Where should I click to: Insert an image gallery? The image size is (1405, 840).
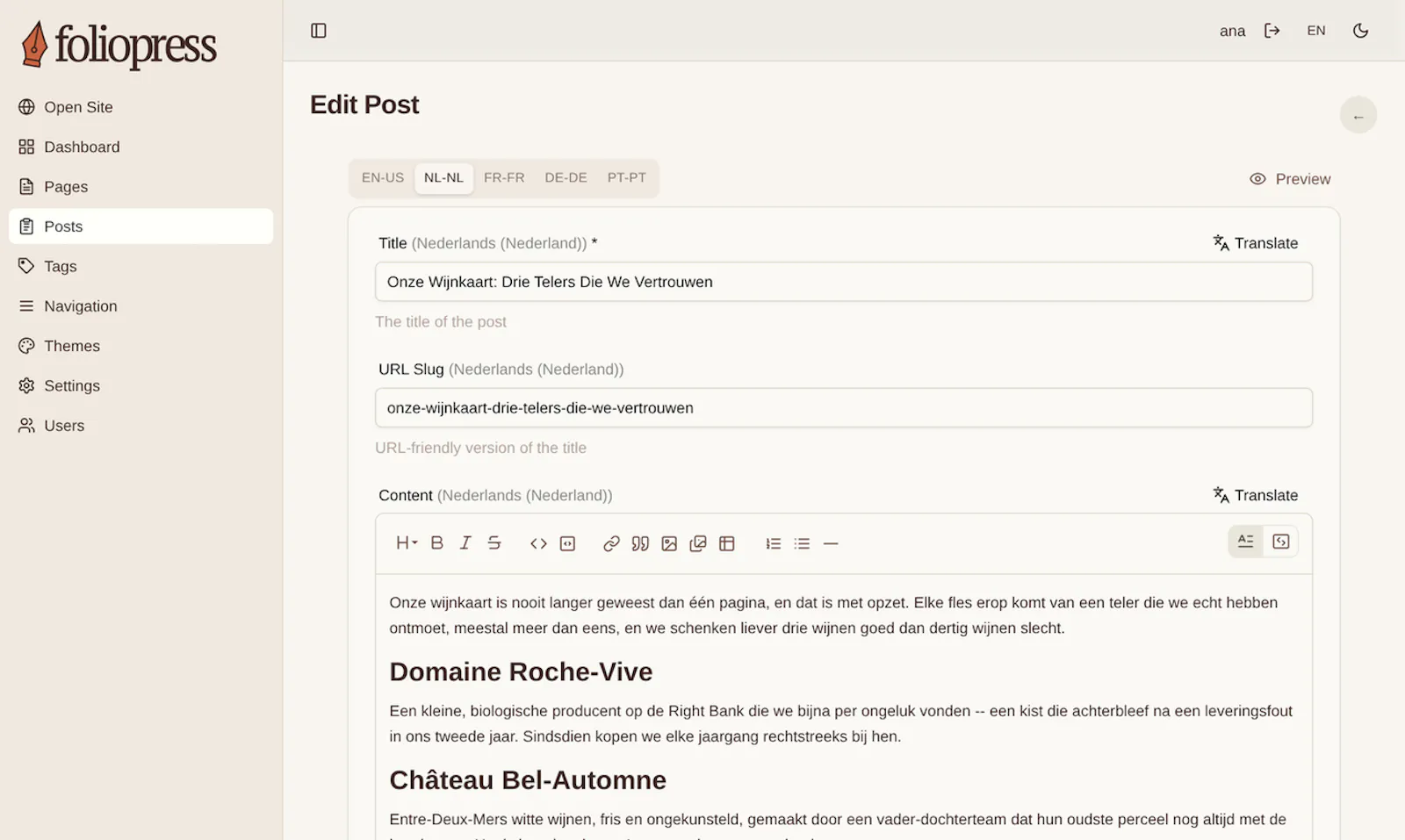pyautogui.click(x=698, y=543)
